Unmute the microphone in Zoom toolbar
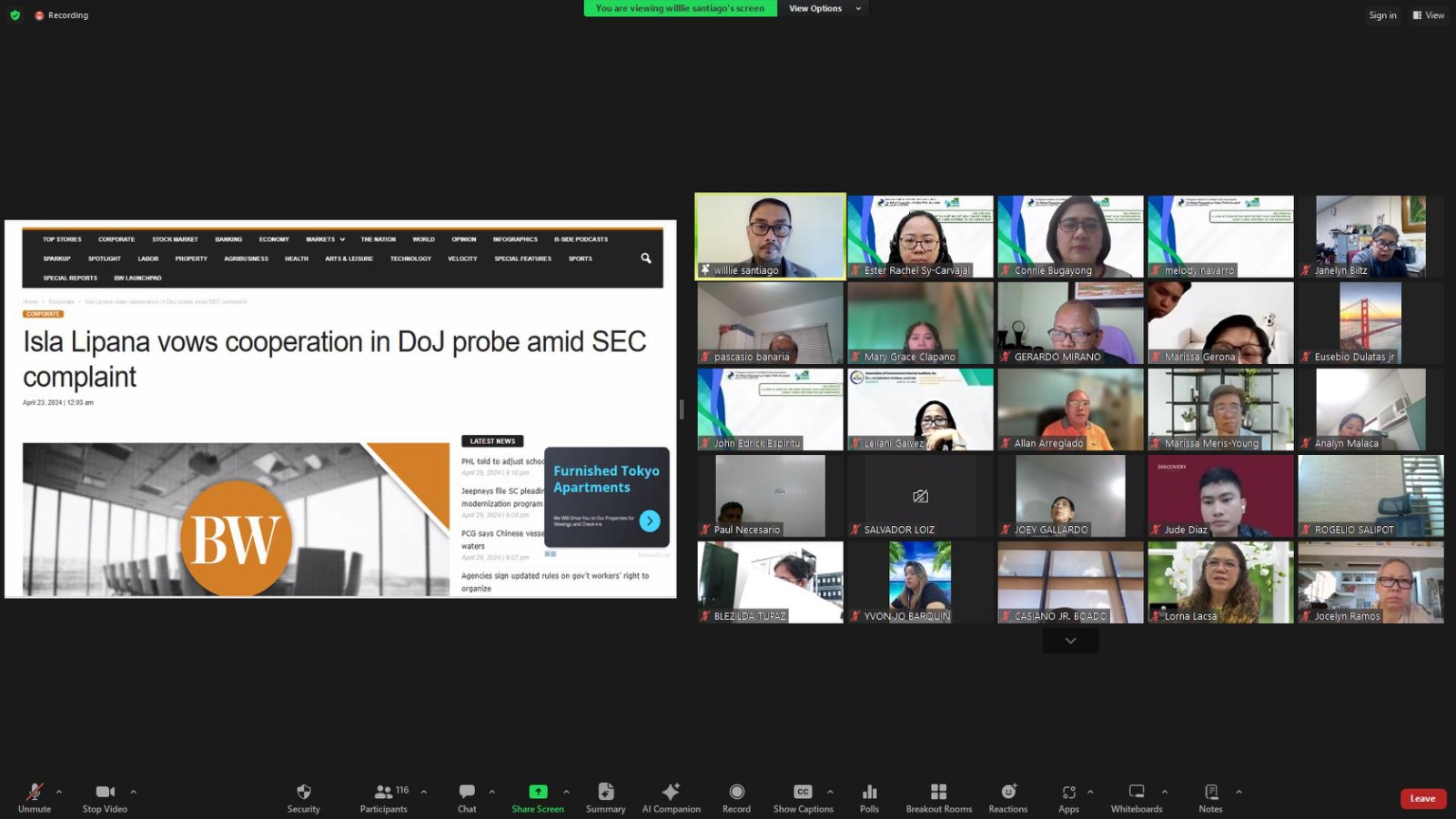This screenshot has width=1456, height=819. click(35, 797)
